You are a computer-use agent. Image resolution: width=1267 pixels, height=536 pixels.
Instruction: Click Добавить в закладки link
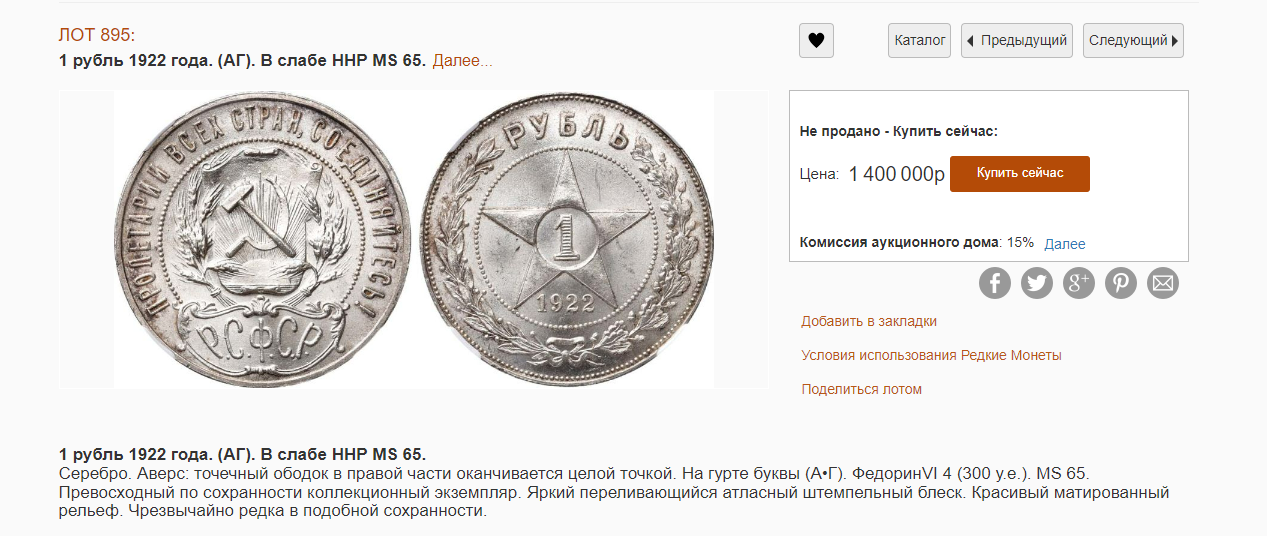click(869, 321)
